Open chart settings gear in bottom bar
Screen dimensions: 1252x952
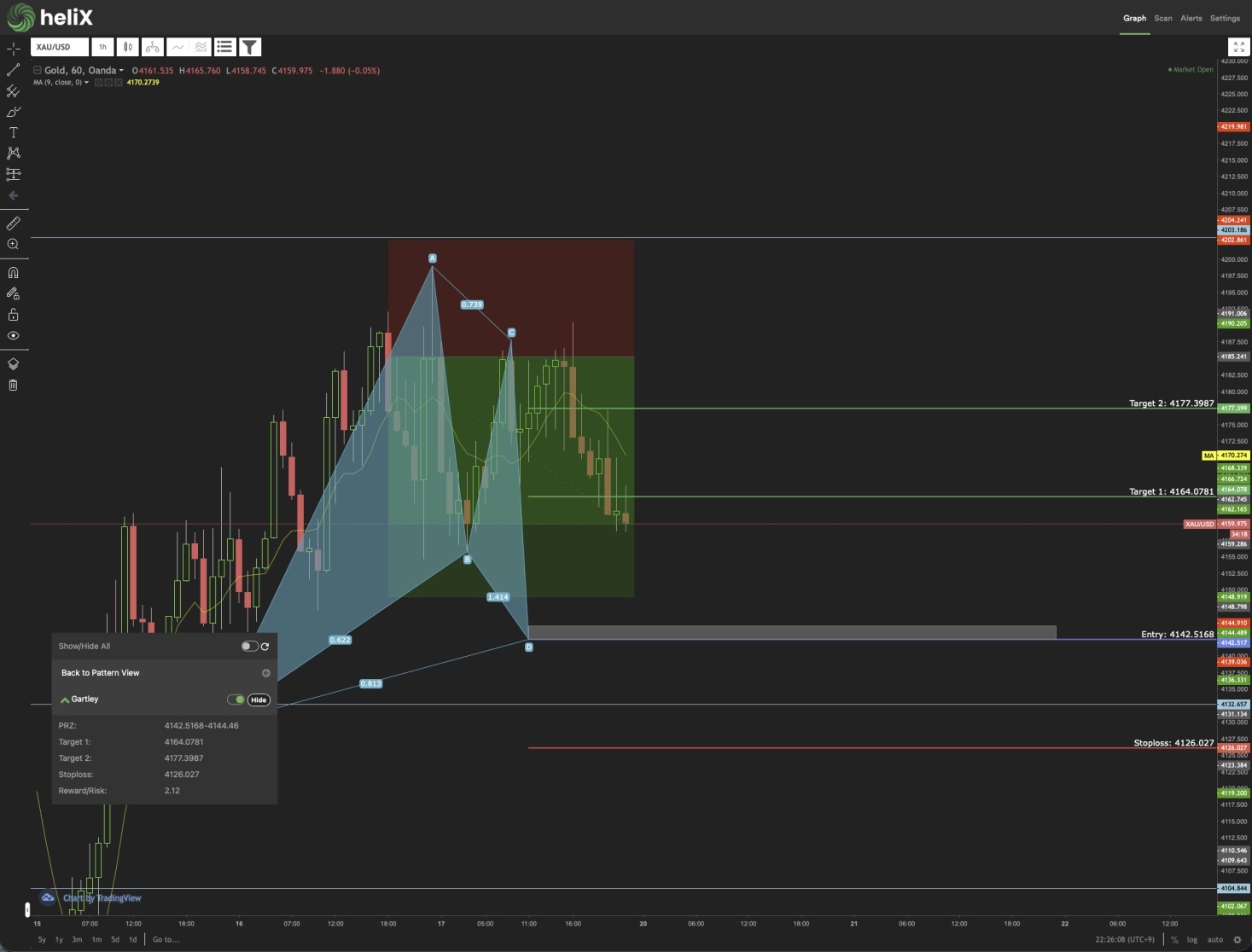coord(1237,940)
